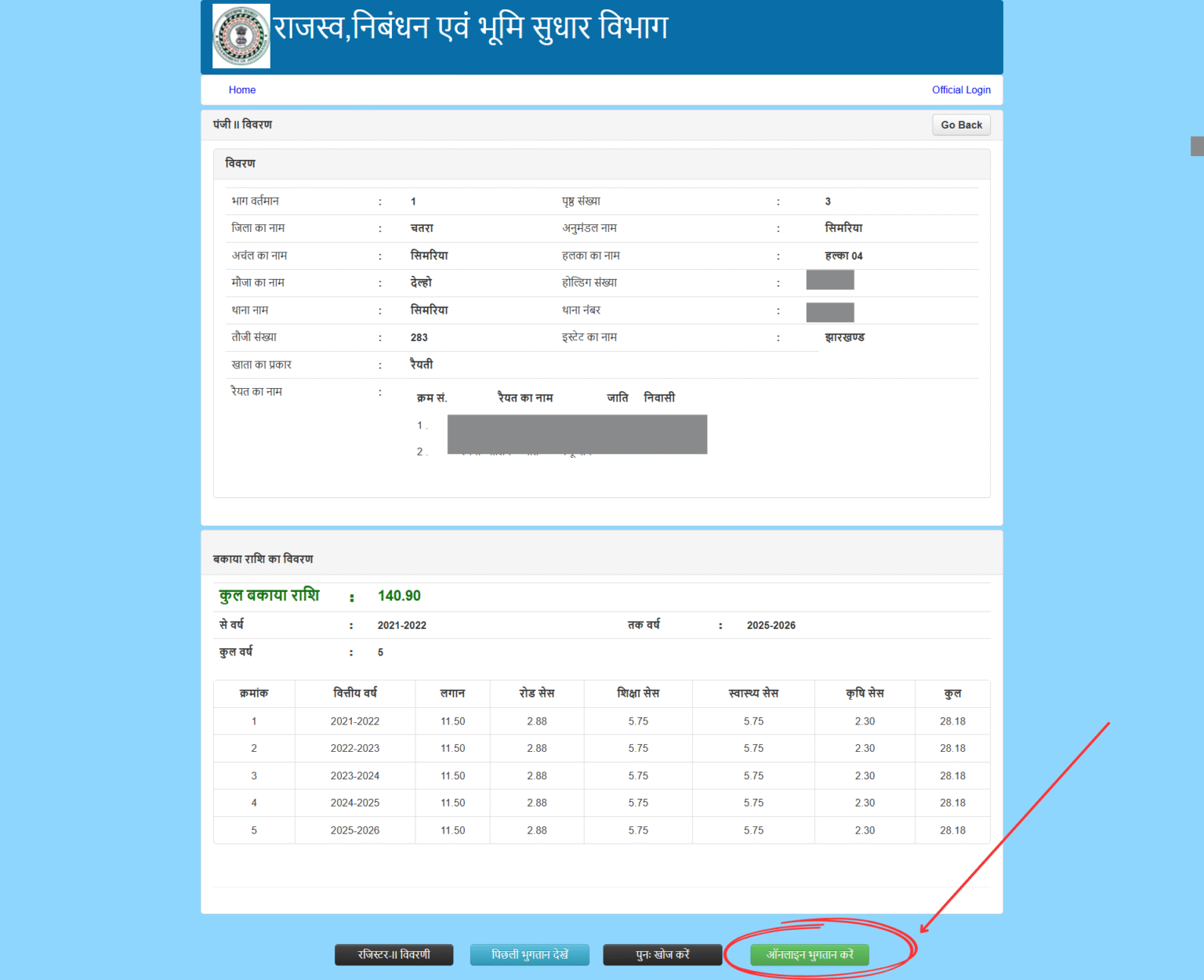Click the मौजा का नाम value देल्हो
The width and height of the screenshot is (1204, 980).
pos(422,282)
